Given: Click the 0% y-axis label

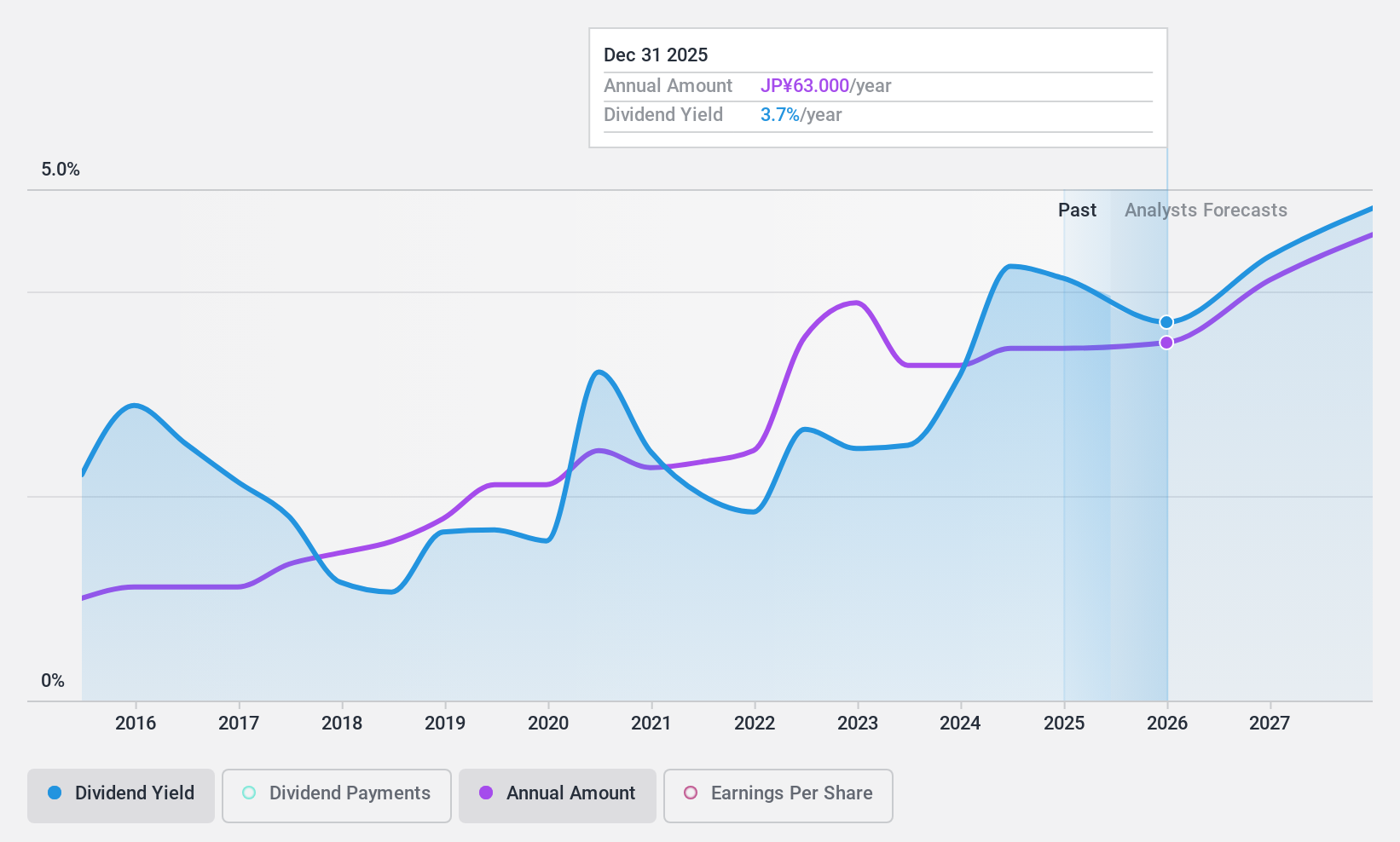Looking at the screenshot, I should [x=53, y=681].
